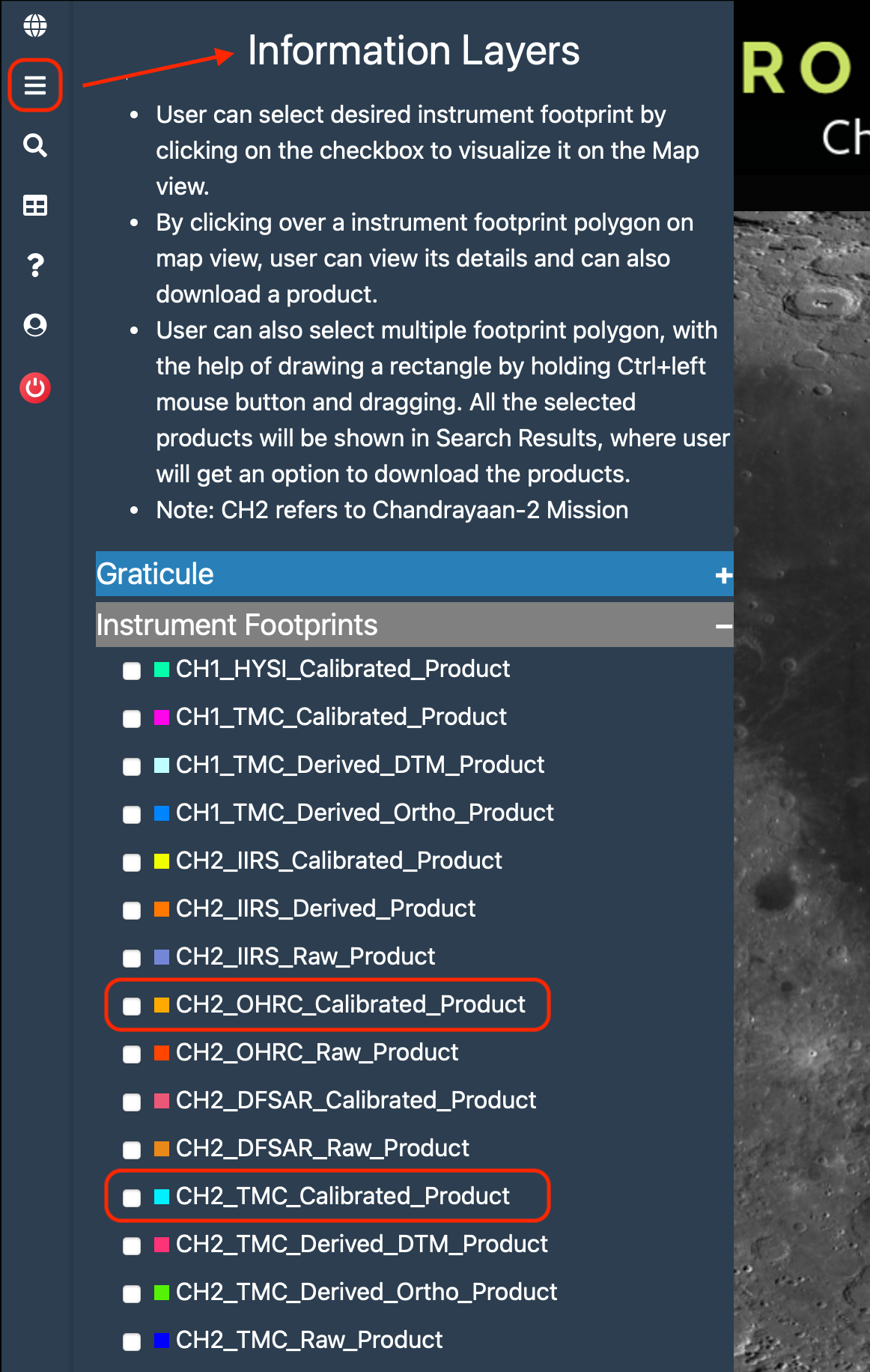Click the globe icon in sidebar
Image resolution: width=870 pixels, height=1372 pixels.
tap(34, 24)
